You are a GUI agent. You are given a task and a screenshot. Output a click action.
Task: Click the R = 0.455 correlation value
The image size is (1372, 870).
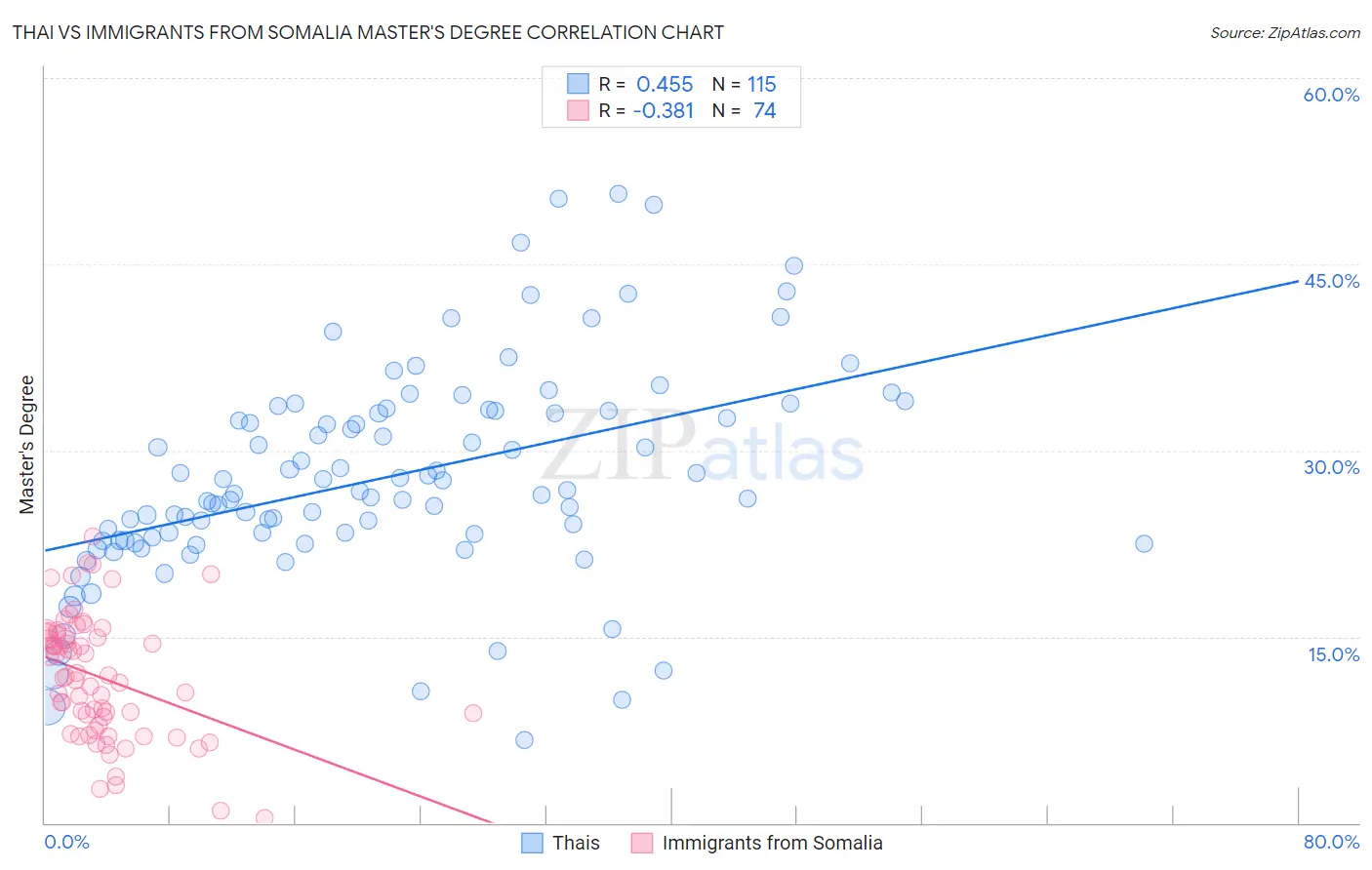coord(646,84)
